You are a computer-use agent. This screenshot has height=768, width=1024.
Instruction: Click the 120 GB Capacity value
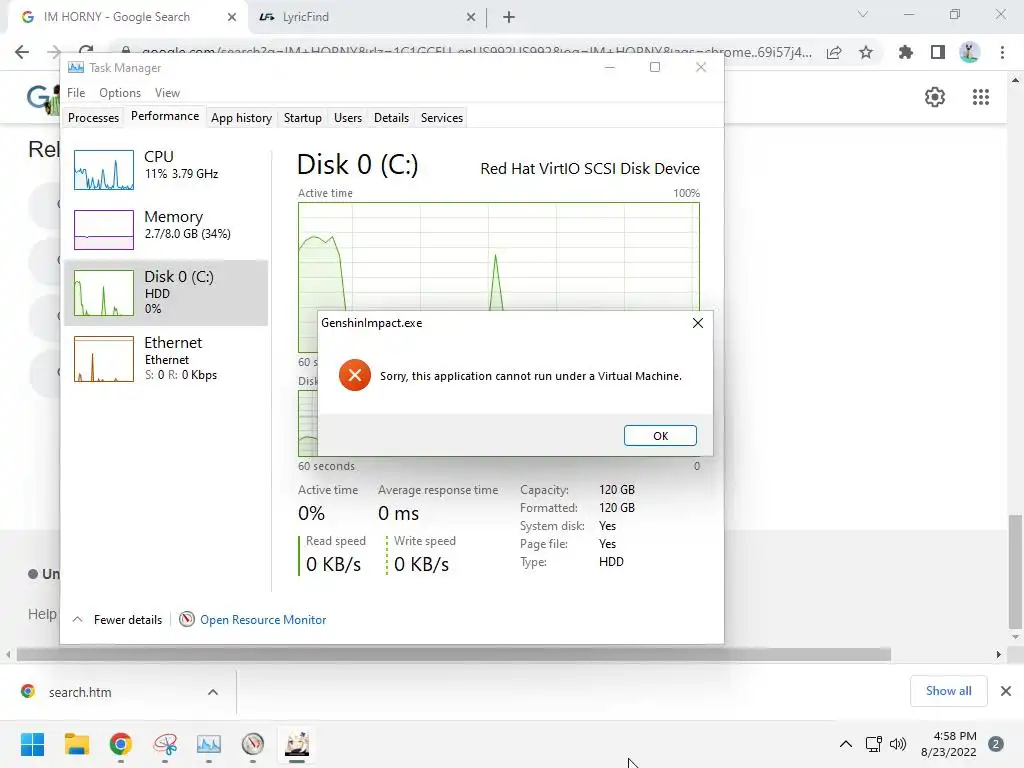click(x=616, y=490)
